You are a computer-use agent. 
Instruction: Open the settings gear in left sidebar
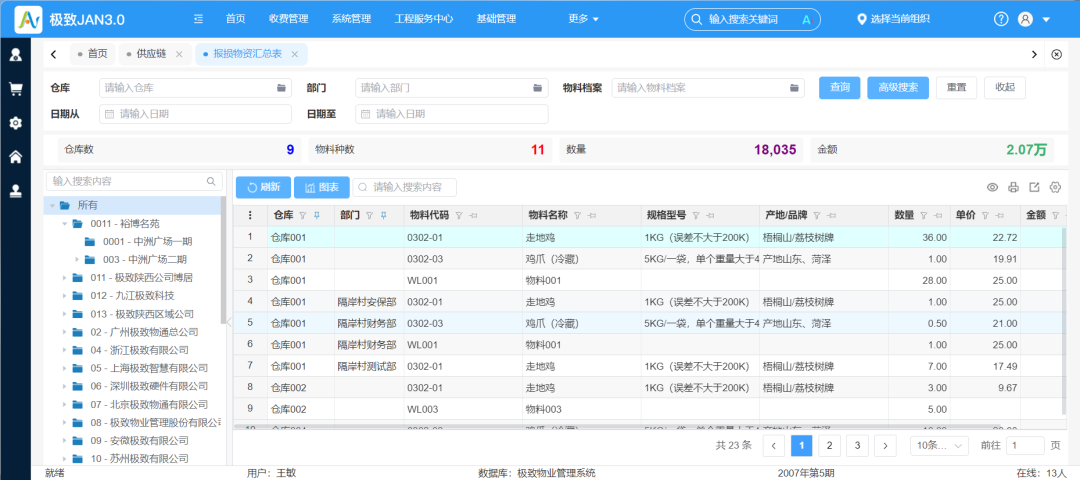click(x=15, y=123)
